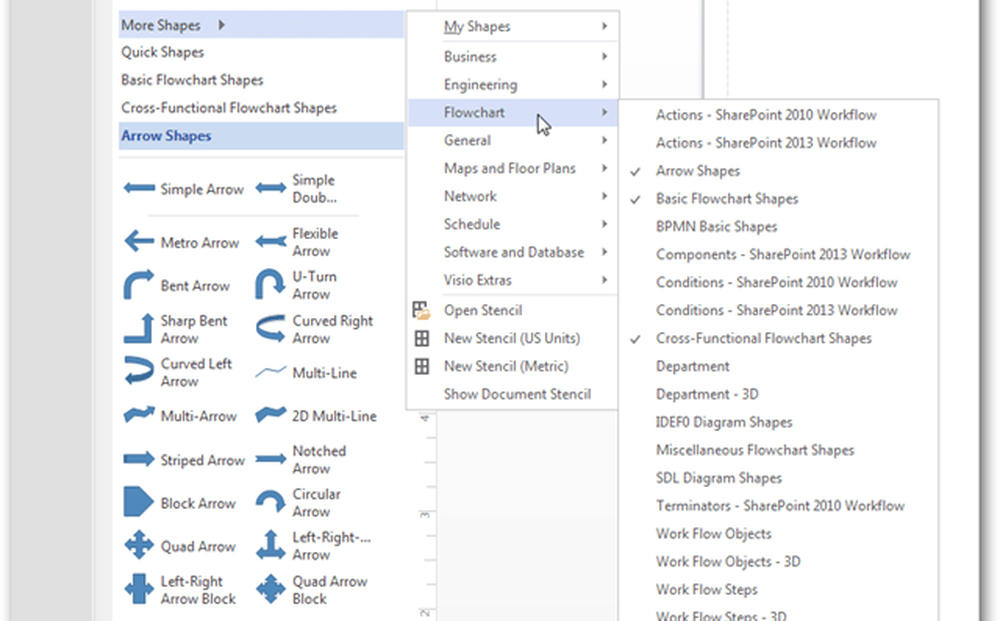Expand the General stencil category
Viewport: 1000px width, 621px height.
click(x=513, y=141)
